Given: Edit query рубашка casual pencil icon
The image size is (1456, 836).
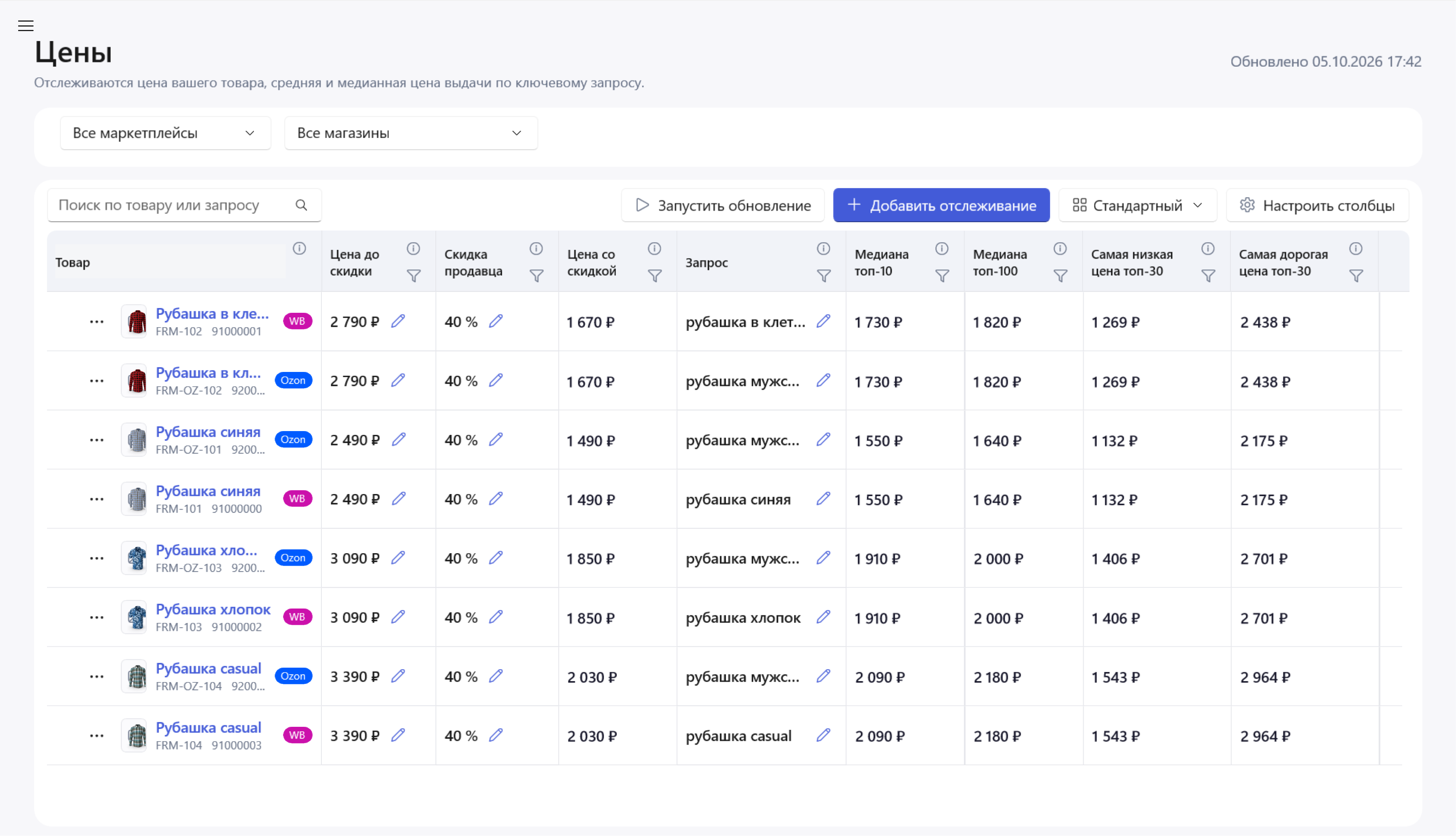Looking at the screenshot, I should 824,735.
